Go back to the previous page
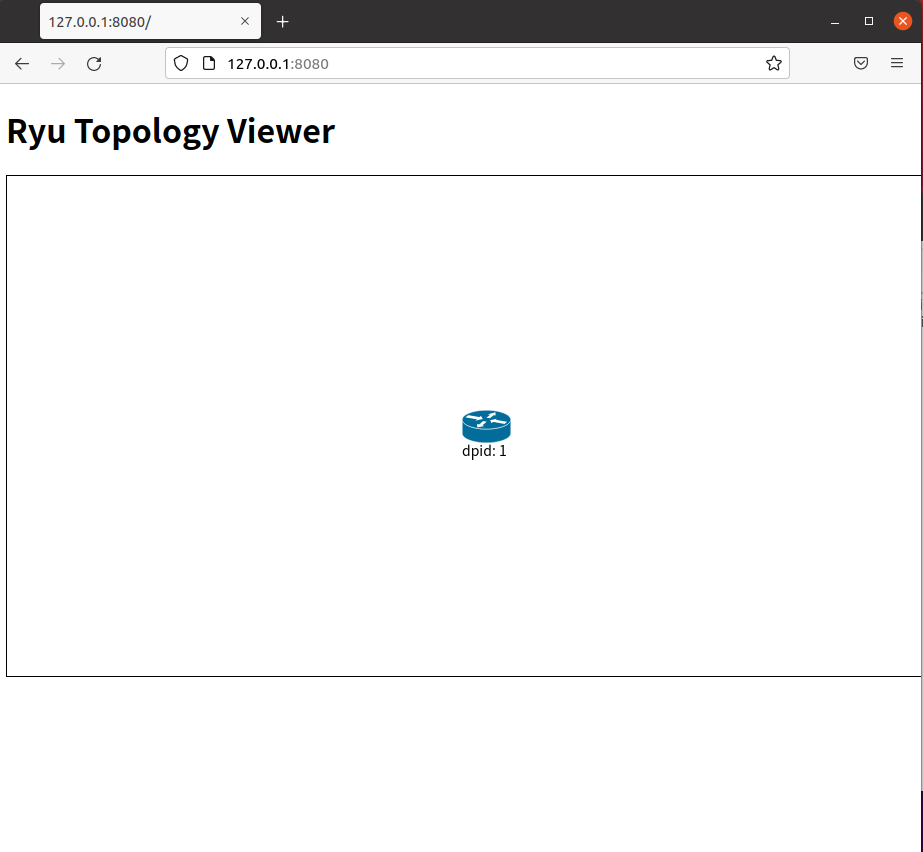Viewport: 923px width, 852px height. click(22, 64)
